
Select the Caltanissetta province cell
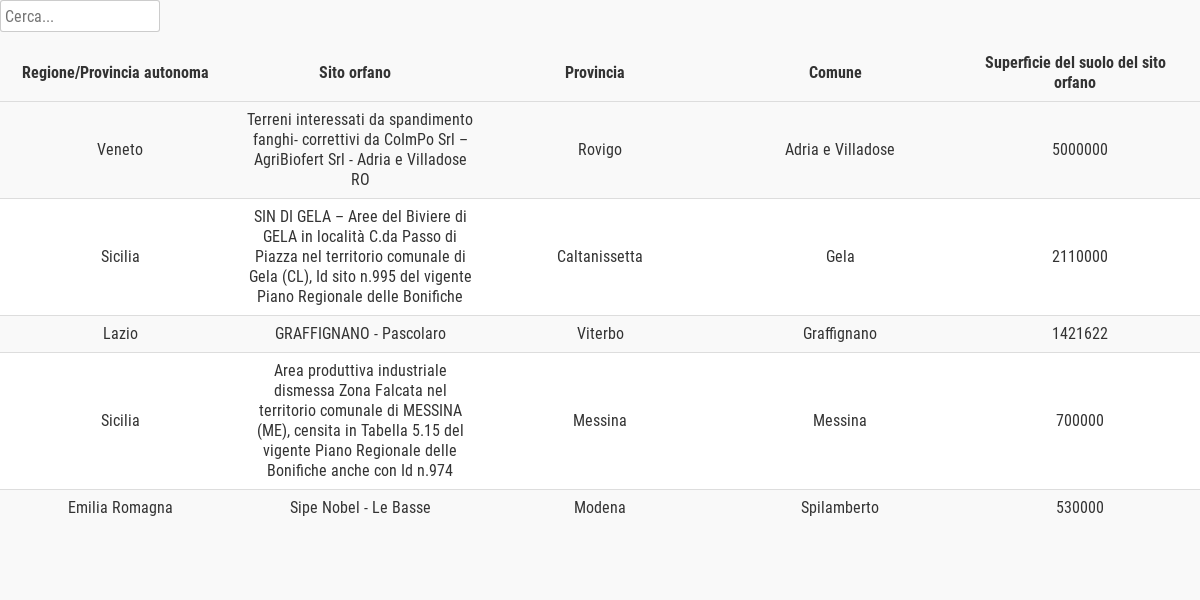click(600, 256)
